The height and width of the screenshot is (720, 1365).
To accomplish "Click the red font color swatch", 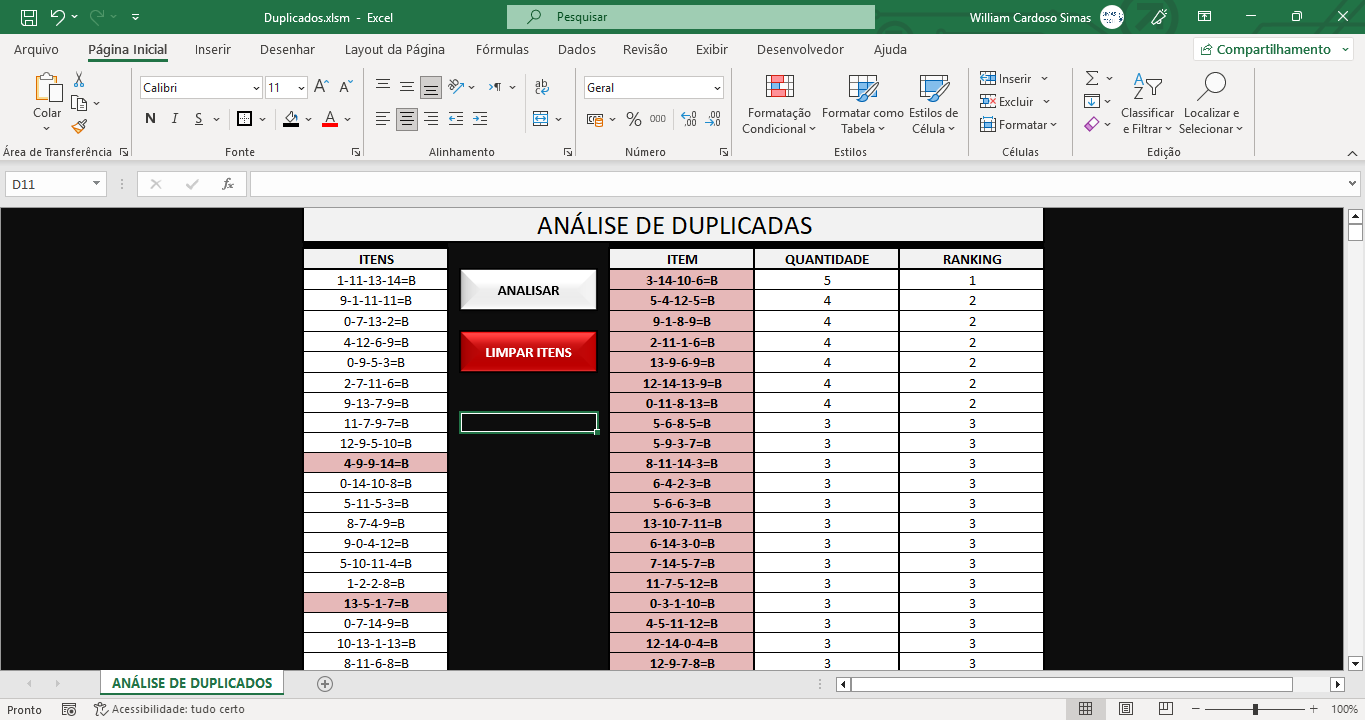I will pyautogui.click(x=330, y=119).
